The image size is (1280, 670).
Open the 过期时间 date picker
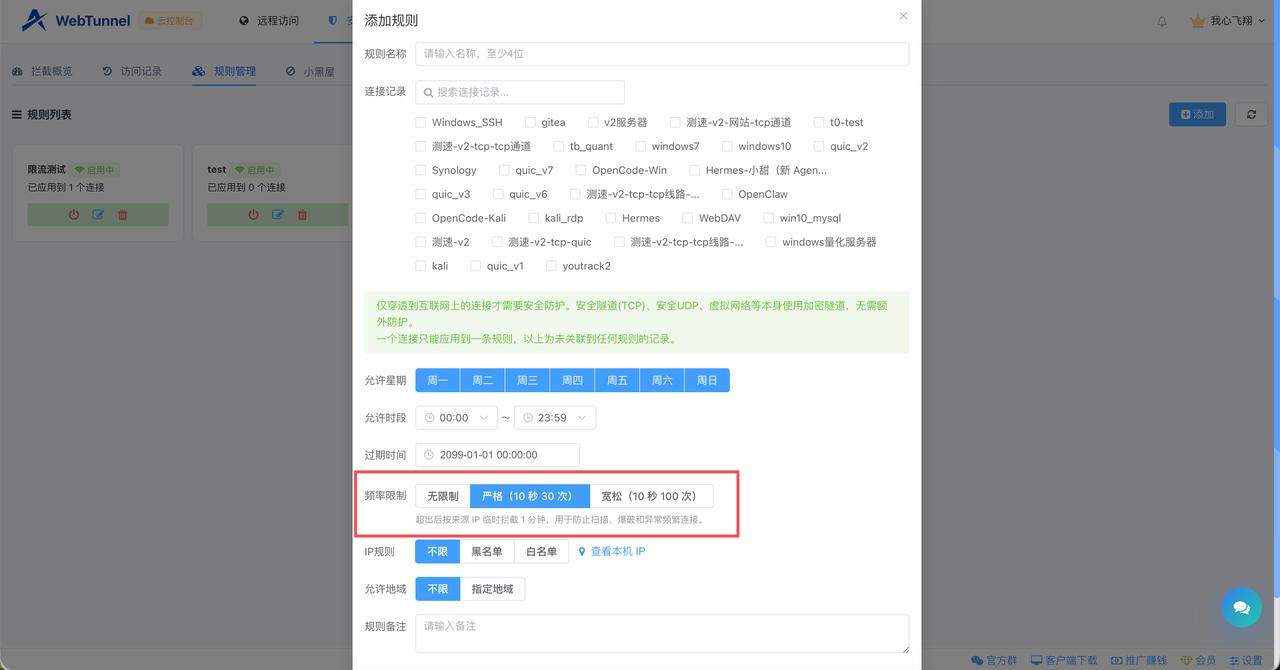(x=498, y=455)
